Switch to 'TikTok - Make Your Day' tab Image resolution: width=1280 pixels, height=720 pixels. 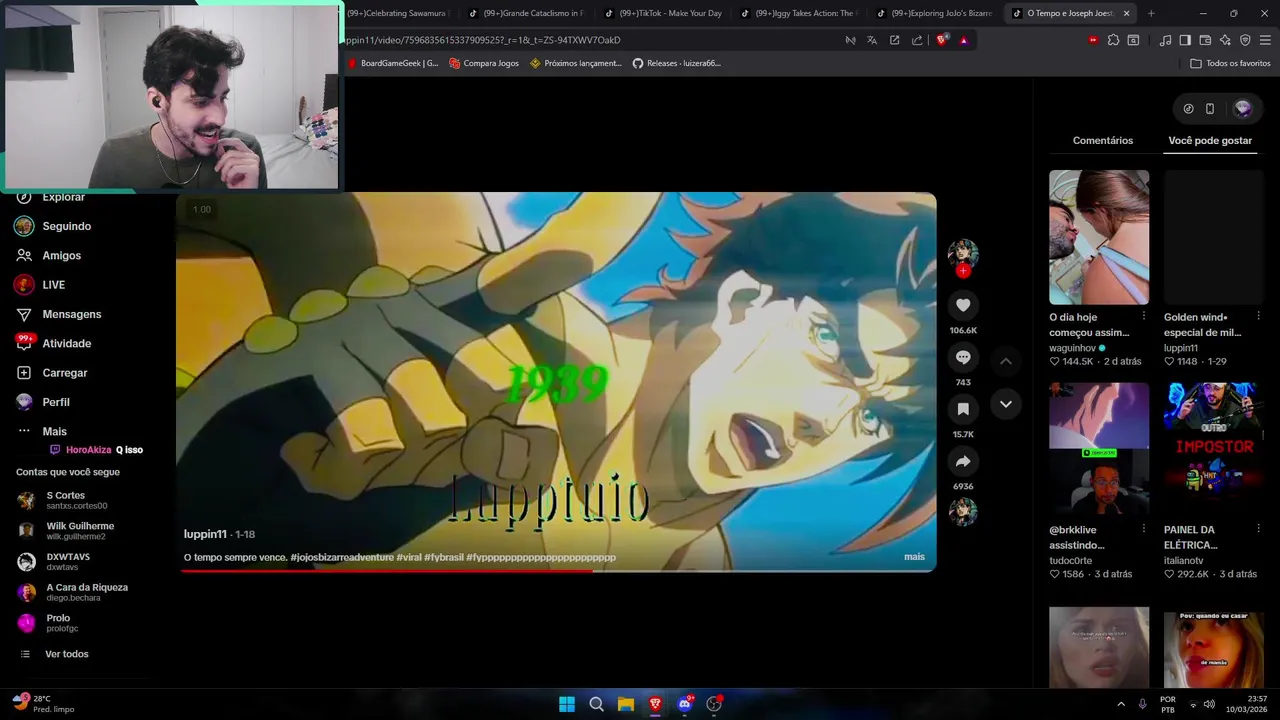(662, 13)
